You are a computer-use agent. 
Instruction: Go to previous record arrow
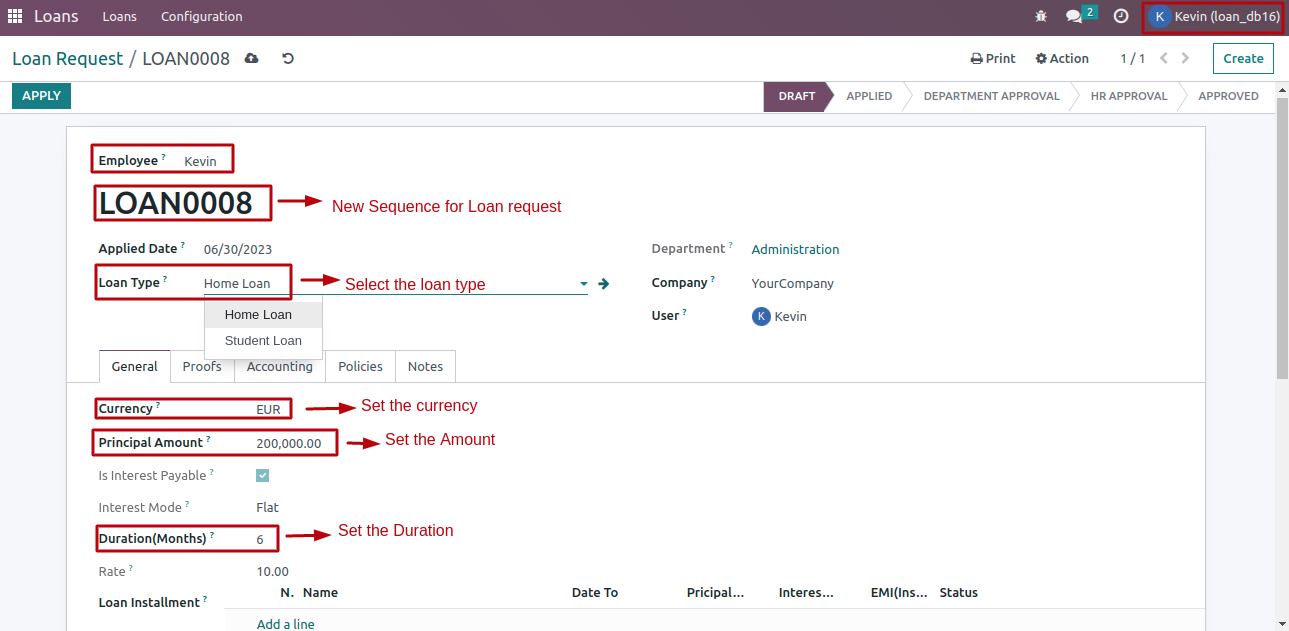pos(1164,58)
